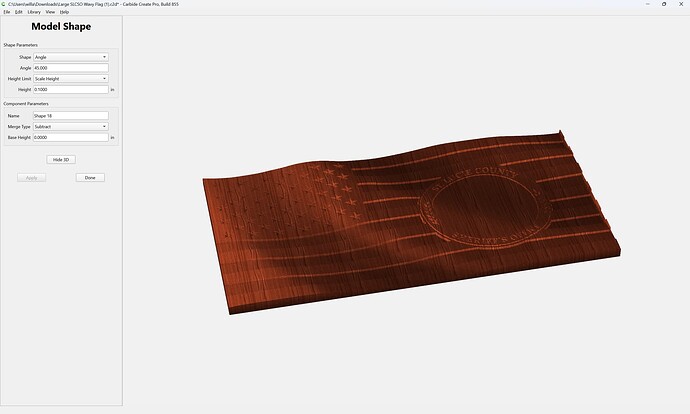This screenshot has height=414, width=690.
Task: Open the Library menu
Action: click(34, 12)
